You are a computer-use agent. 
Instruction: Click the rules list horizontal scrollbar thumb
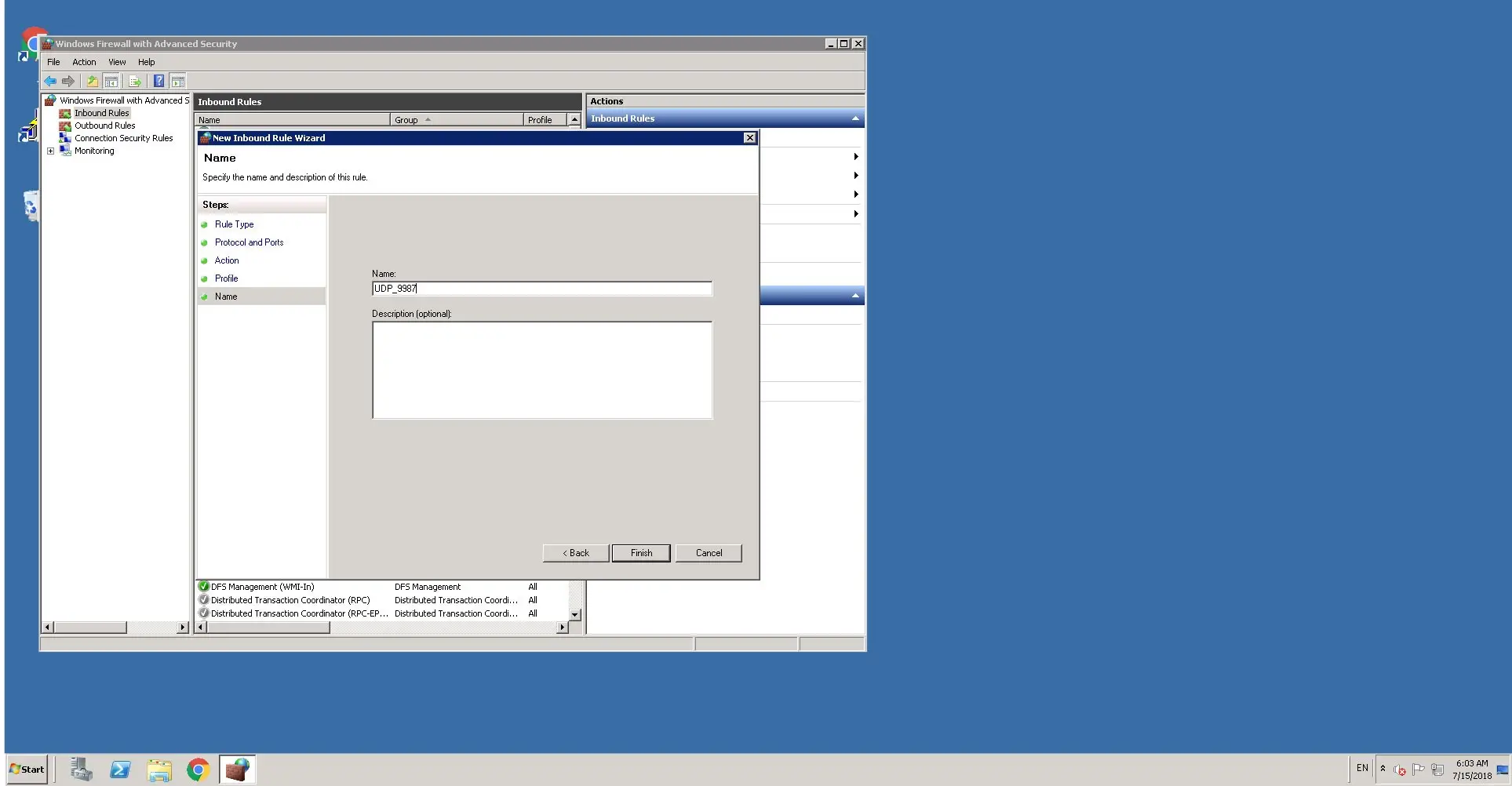coord(268,628)
